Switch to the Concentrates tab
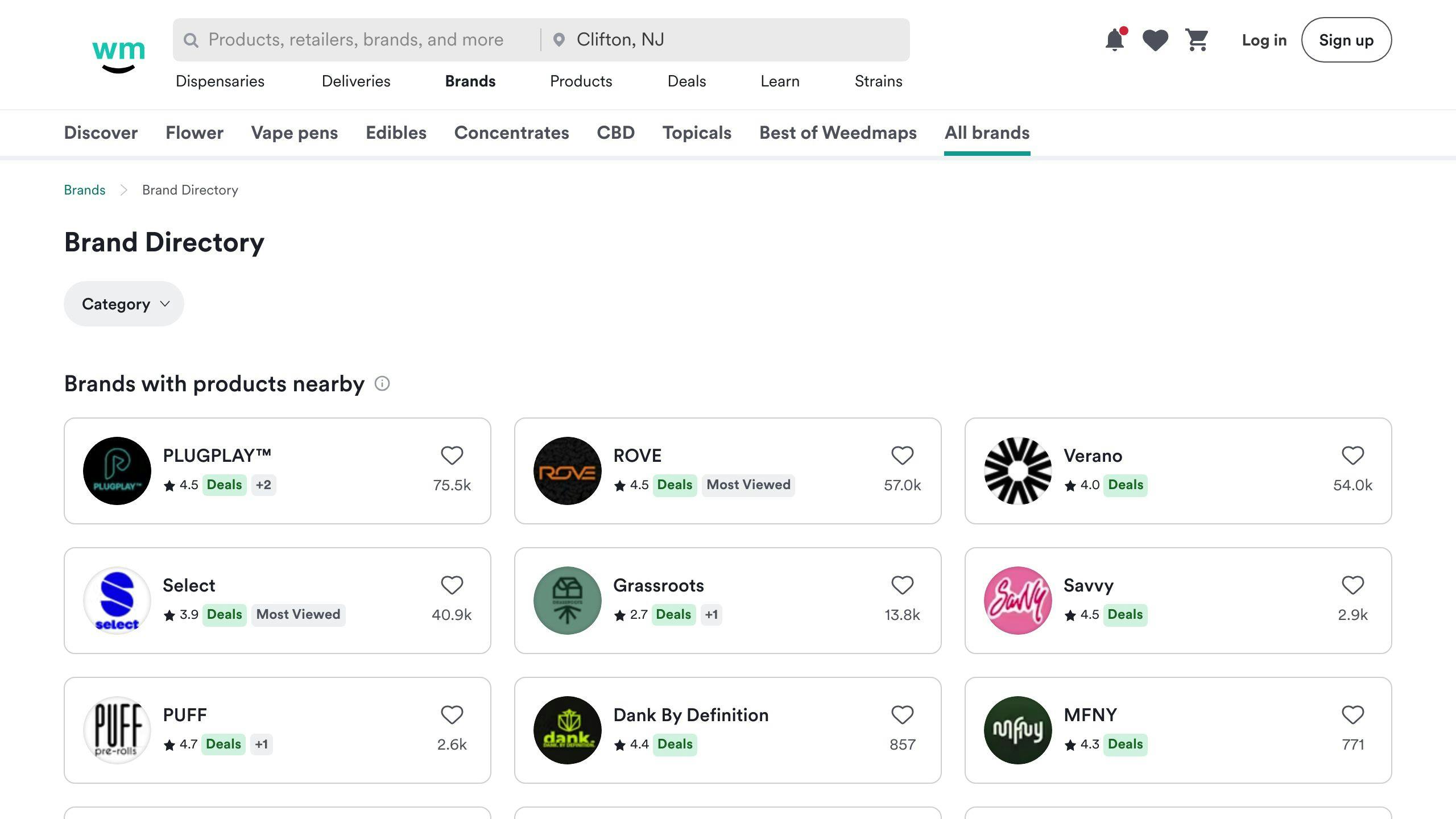The width and height of the screenshot is (1456, 819). click(511, 133)
